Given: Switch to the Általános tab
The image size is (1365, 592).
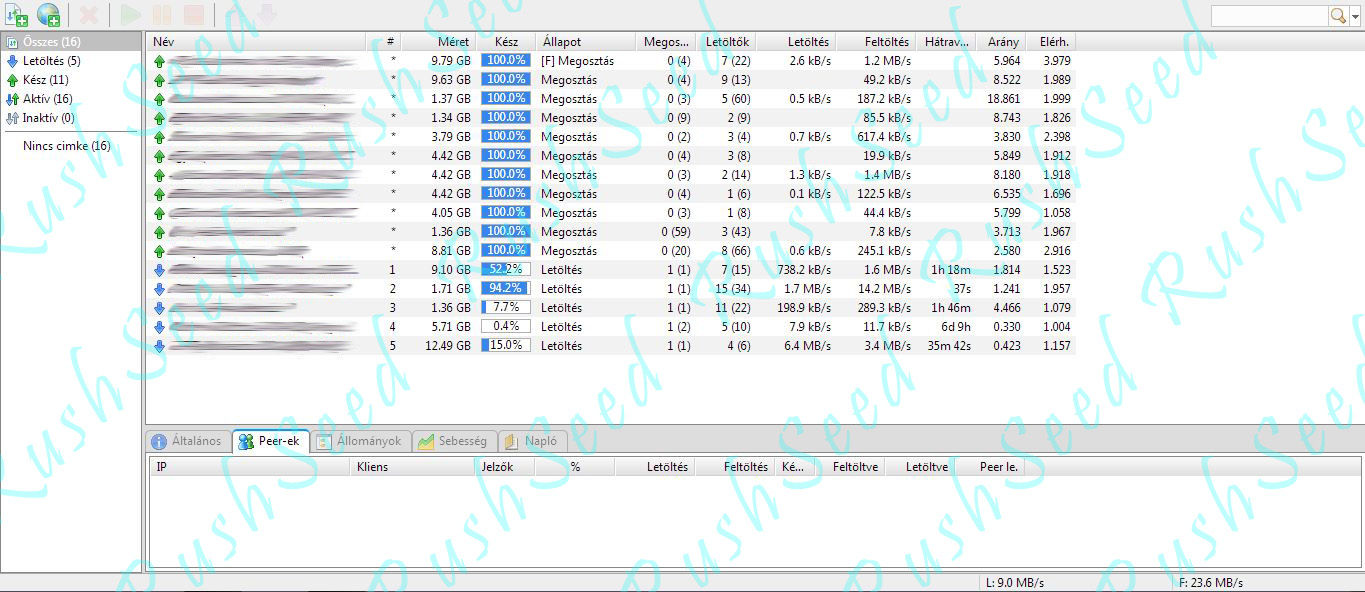Looking at the screenshot, I should pyautogui.click(x=186, y=441).
